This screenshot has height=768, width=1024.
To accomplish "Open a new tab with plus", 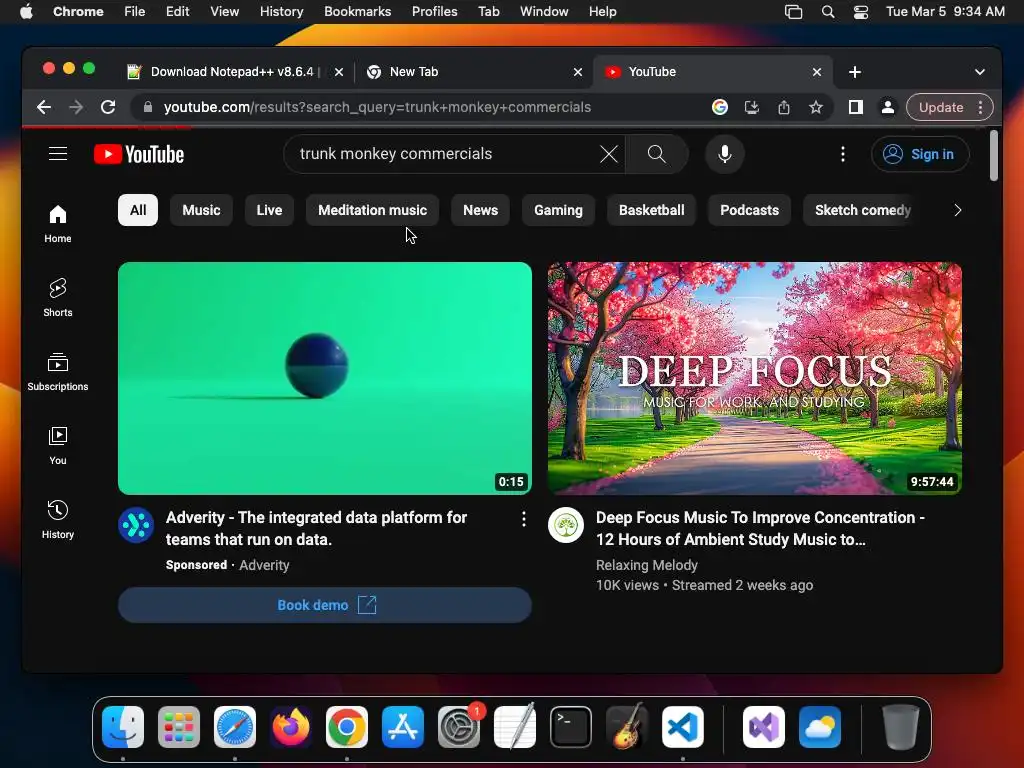I will point(855,72).
